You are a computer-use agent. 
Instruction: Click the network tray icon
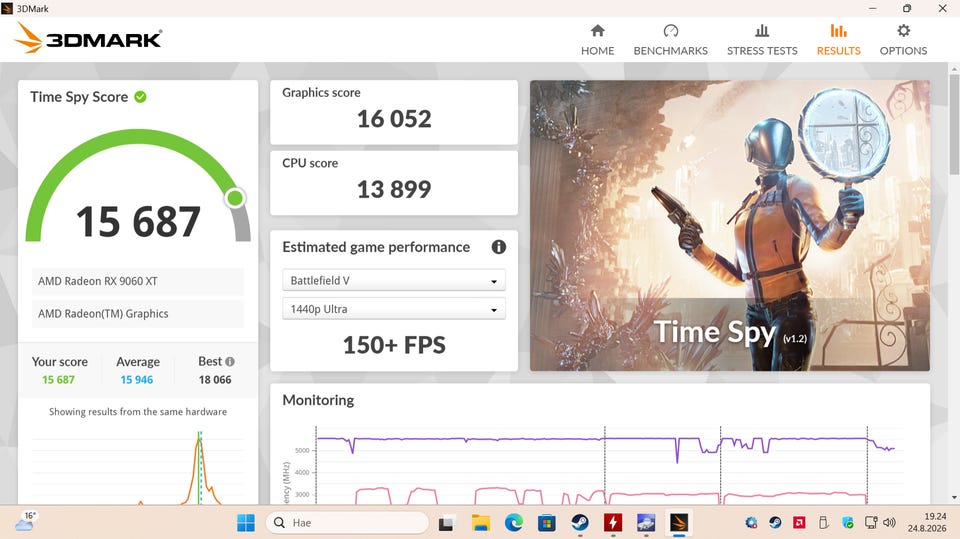click(871, 522)
